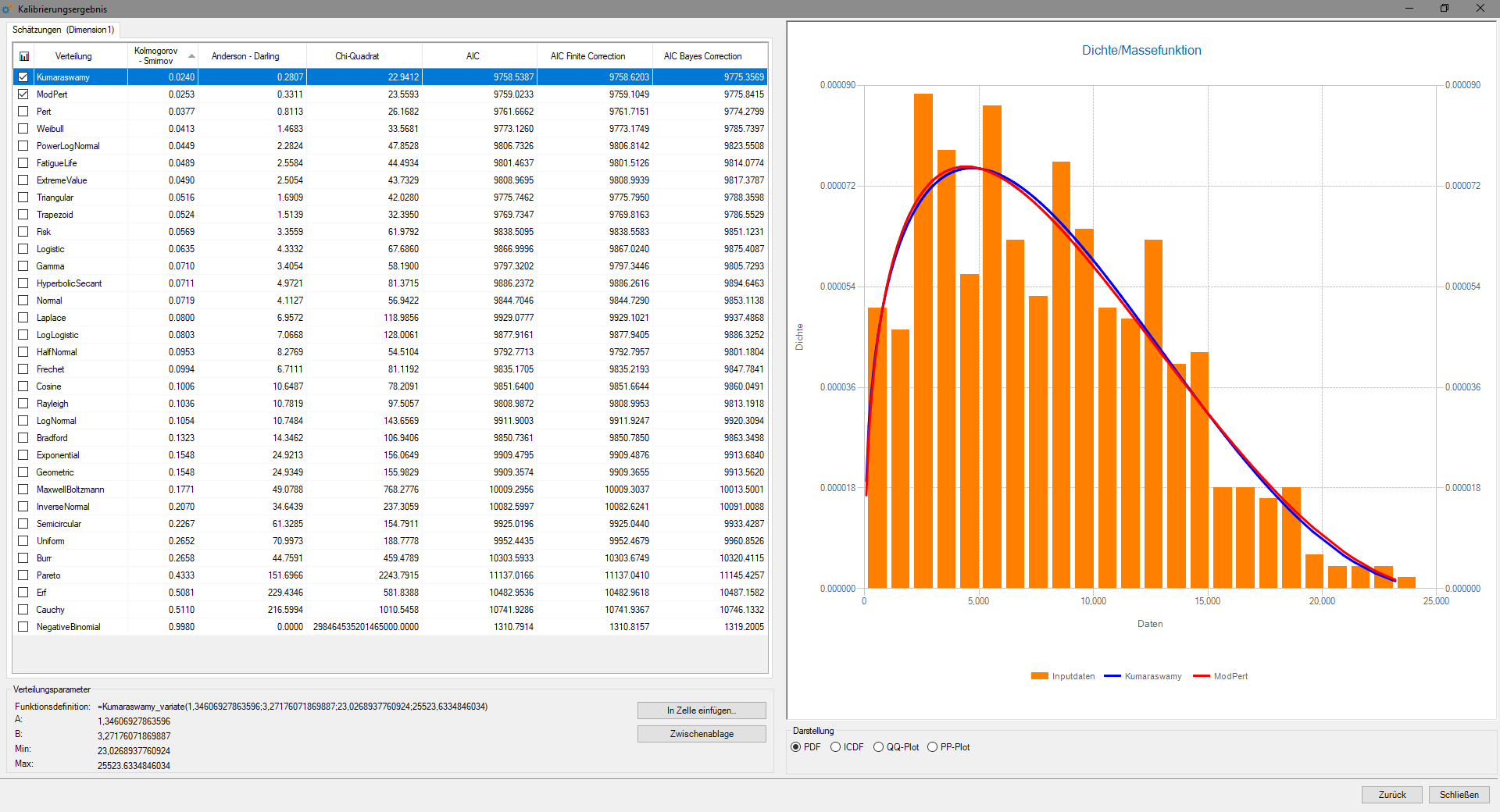This screenshot has height=812, width=1500.
Task: Select the LogNormal row in table
Action: (390, 421)
